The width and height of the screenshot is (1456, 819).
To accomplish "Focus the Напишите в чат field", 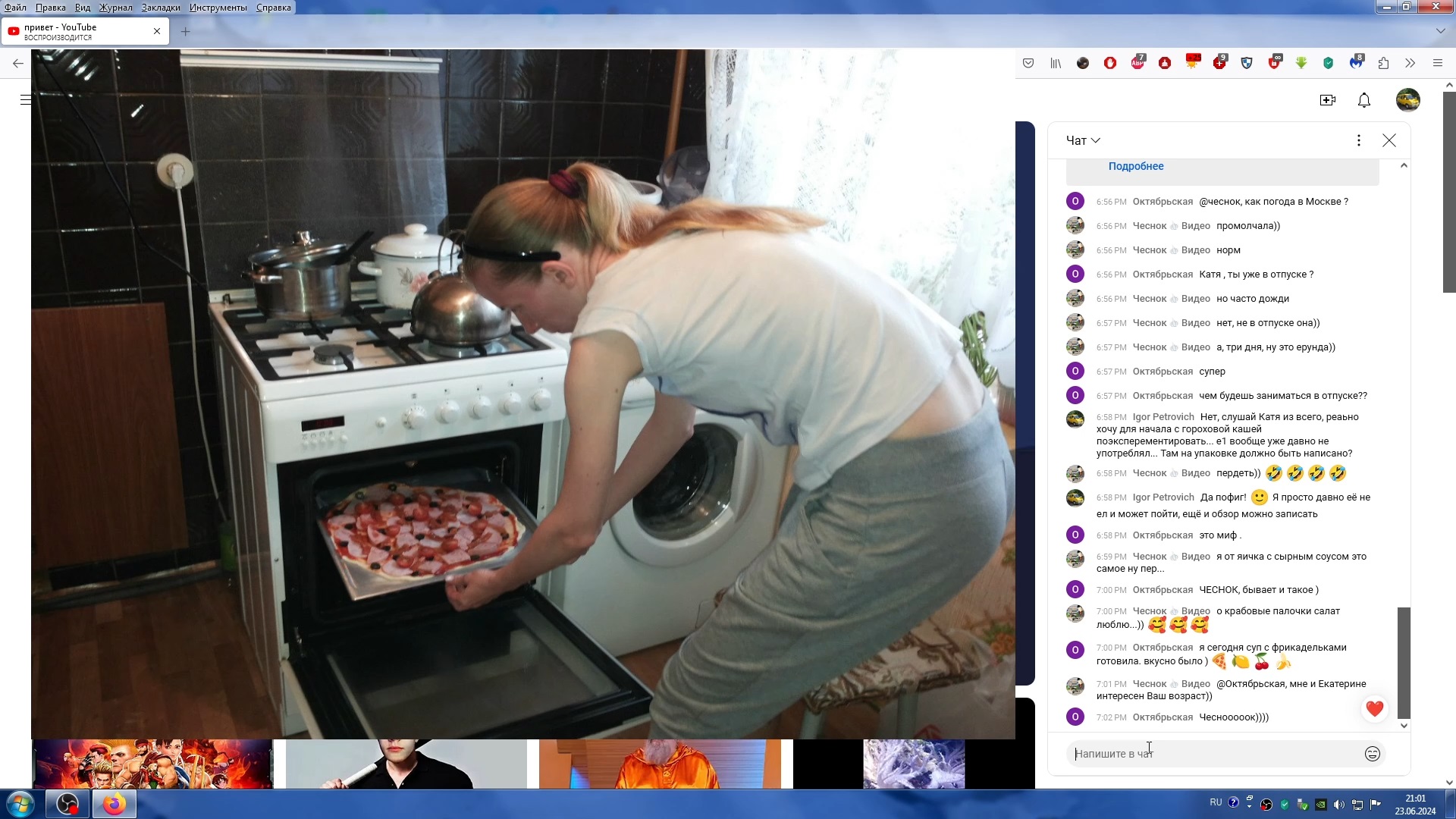I will (1213, 754).
